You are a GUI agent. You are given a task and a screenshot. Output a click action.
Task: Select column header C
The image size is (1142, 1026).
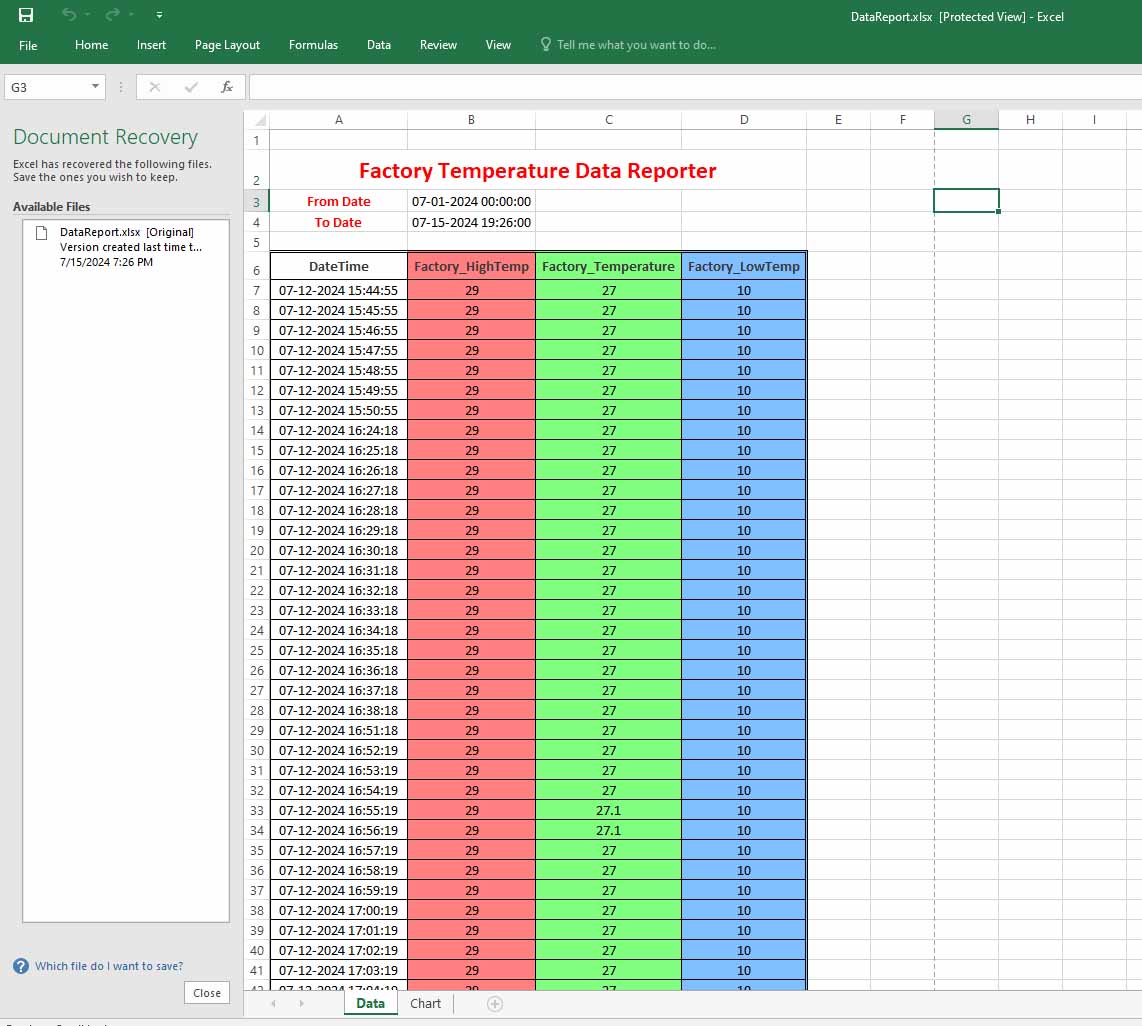(x=608, y=120)
